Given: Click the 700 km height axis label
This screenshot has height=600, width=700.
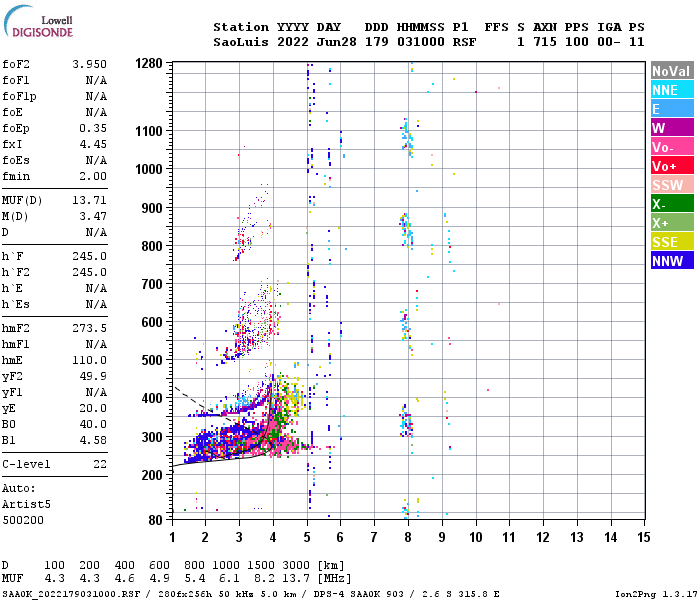Looking at the screenshot, I should [152, 284].
